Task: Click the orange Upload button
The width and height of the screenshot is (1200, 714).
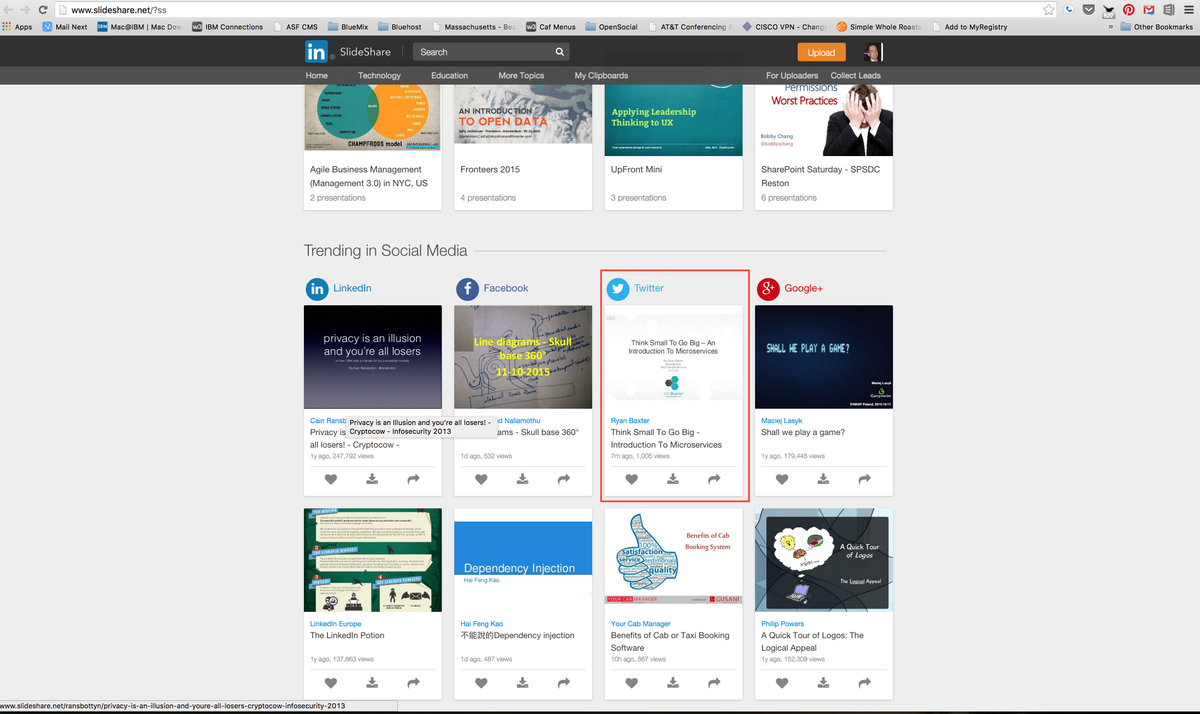Action: click(822, 52)
